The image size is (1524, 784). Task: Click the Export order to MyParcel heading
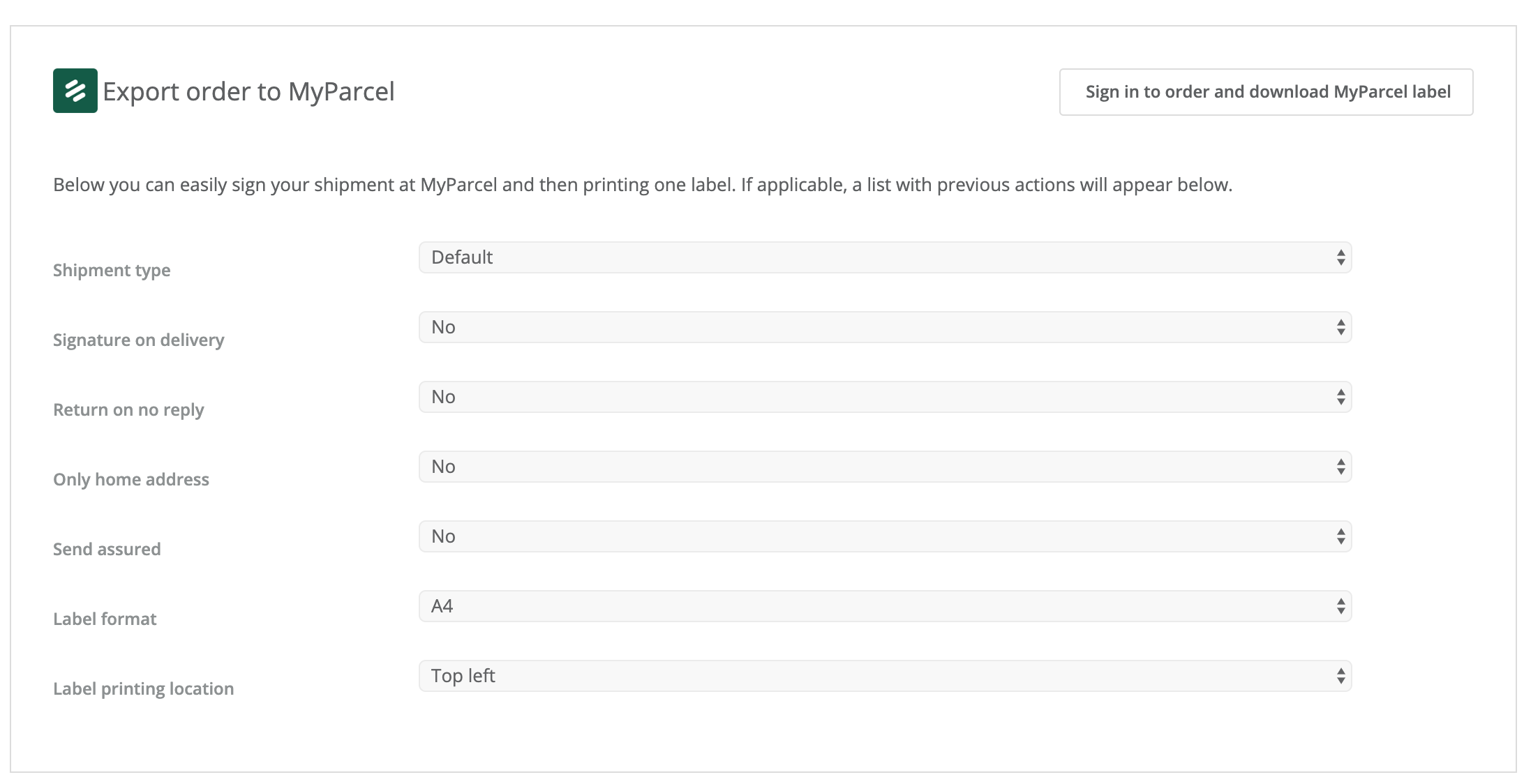pyautogui.click(x=248, y=91)
